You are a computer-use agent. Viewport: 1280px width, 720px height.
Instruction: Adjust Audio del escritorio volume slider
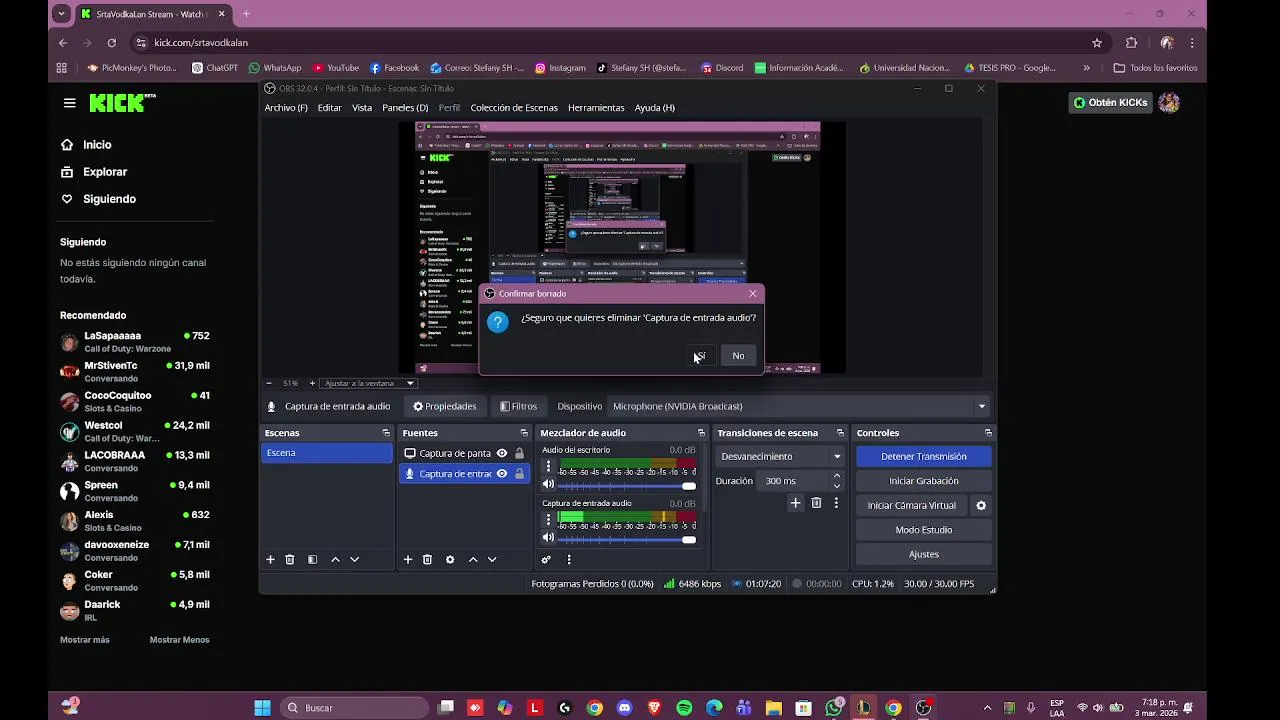(626, 486)
